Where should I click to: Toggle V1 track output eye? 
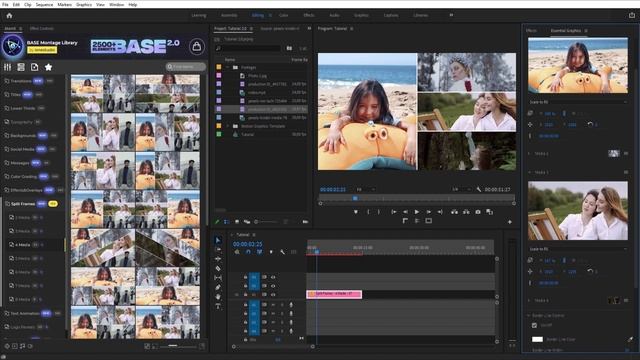pos(273,294)
